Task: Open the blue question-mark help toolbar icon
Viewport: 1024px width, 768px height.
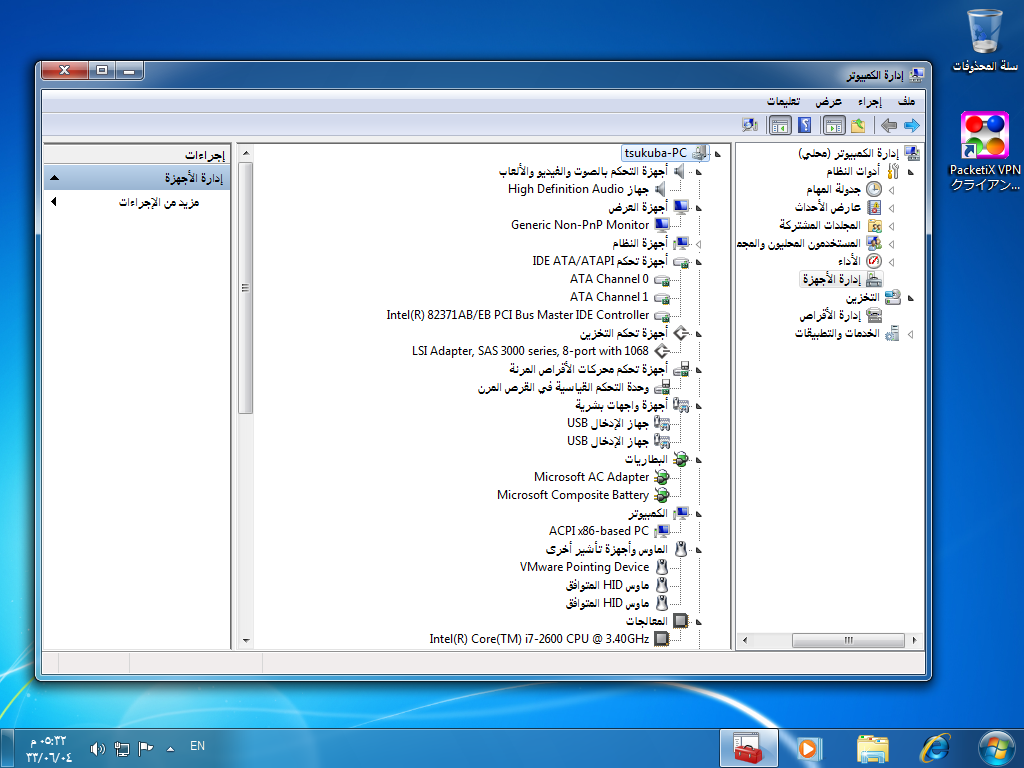Action: [x=805, y=125]
